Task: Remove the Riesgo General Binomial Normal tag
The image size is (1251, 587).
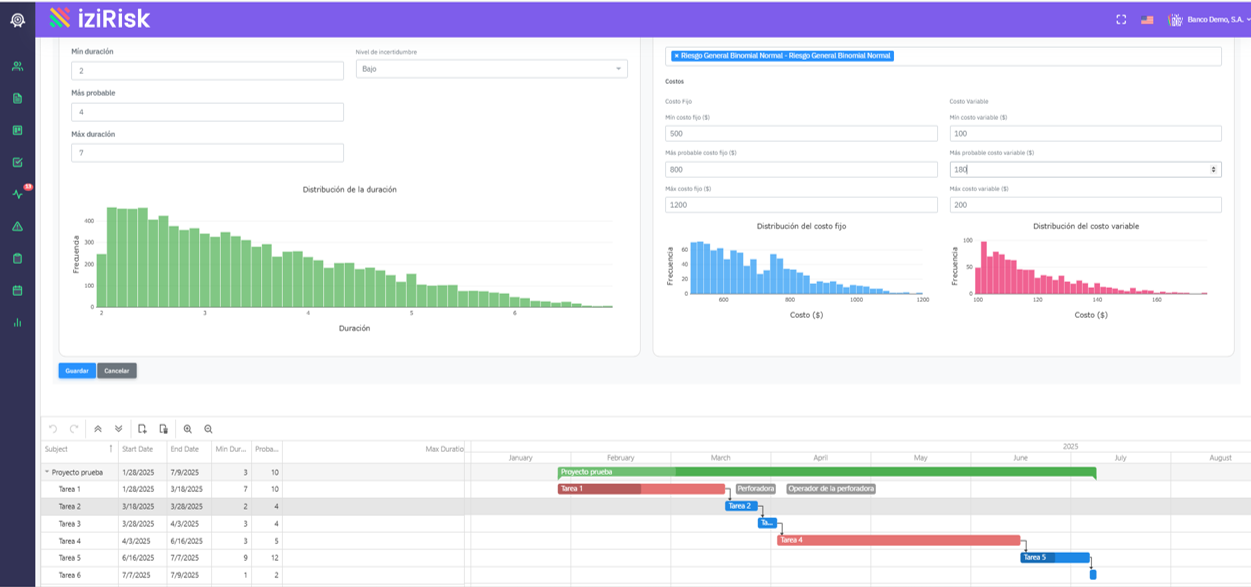Action: [x=676, y=56]
